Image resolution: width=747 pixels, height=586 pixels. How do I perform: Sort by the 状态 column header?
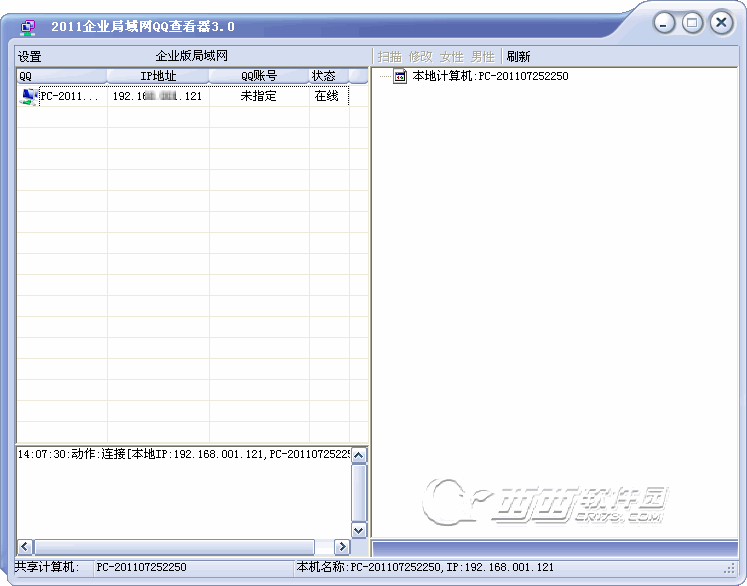(x=329, y=76)
